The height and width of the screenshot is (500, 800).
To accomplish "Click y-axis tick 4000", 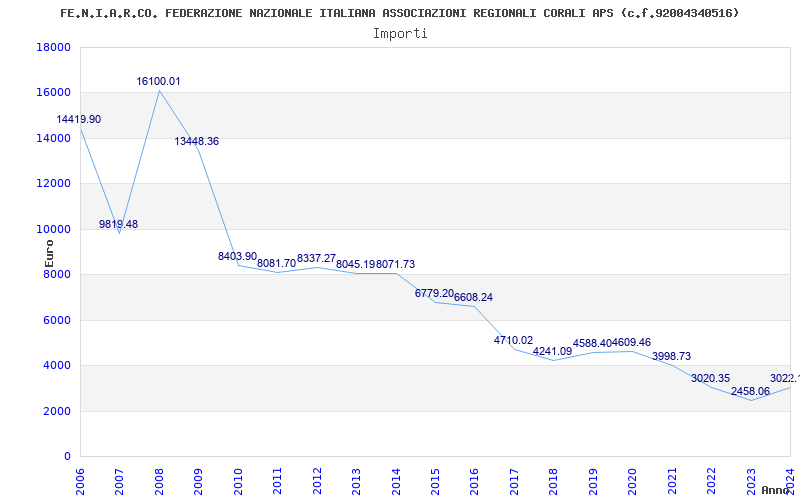I will pyautogui.click(x=56, y=366).
